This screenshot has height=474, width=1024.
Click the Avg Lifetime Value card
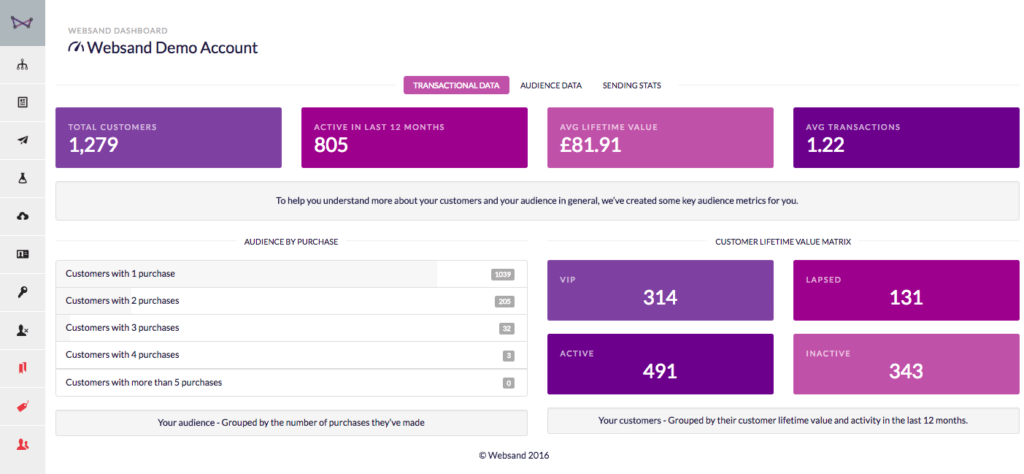point(660,138)
